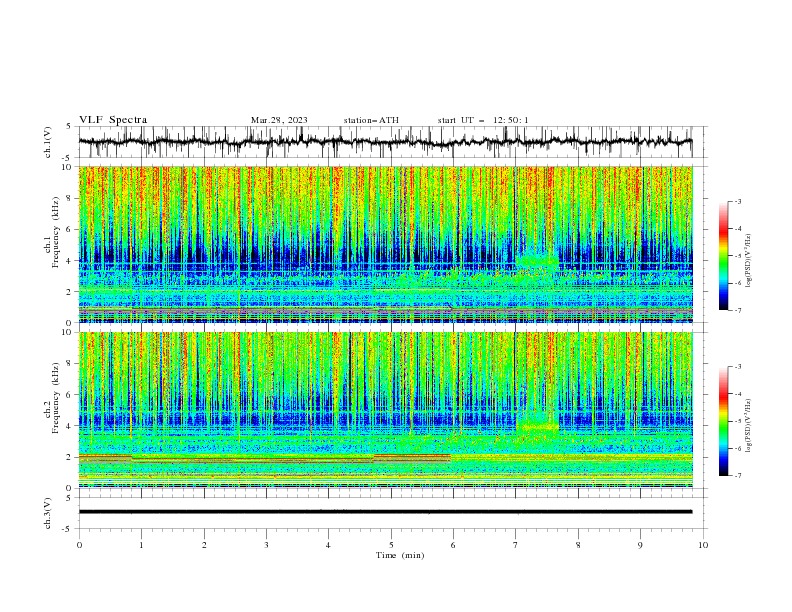Click the "6" kHz tick of ch.2 spectrogram
This screenshot has height=612, width=792.
pyautogui.click(x=70, y=395)
